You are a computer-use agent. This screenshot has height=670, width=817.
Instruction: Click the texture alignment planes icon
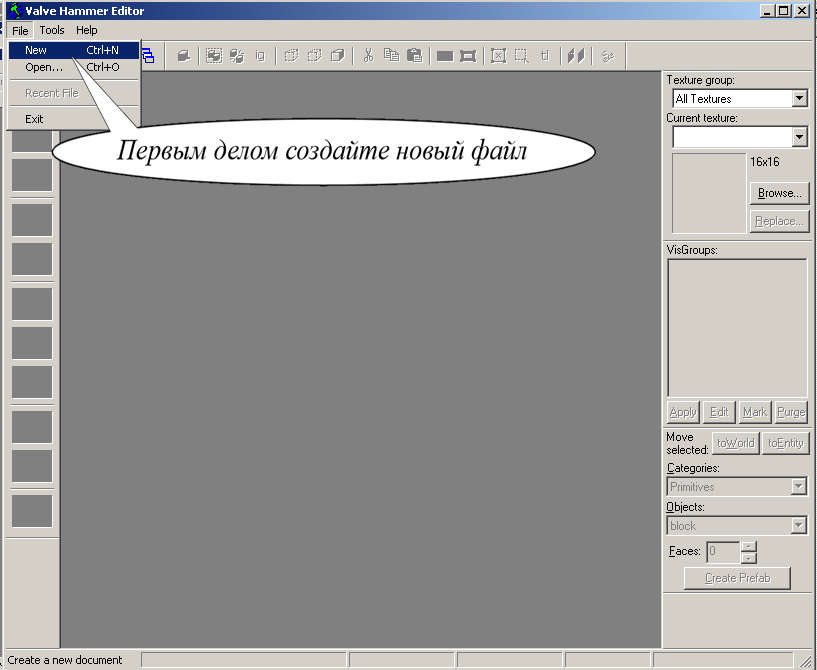[x=576, y=56]
